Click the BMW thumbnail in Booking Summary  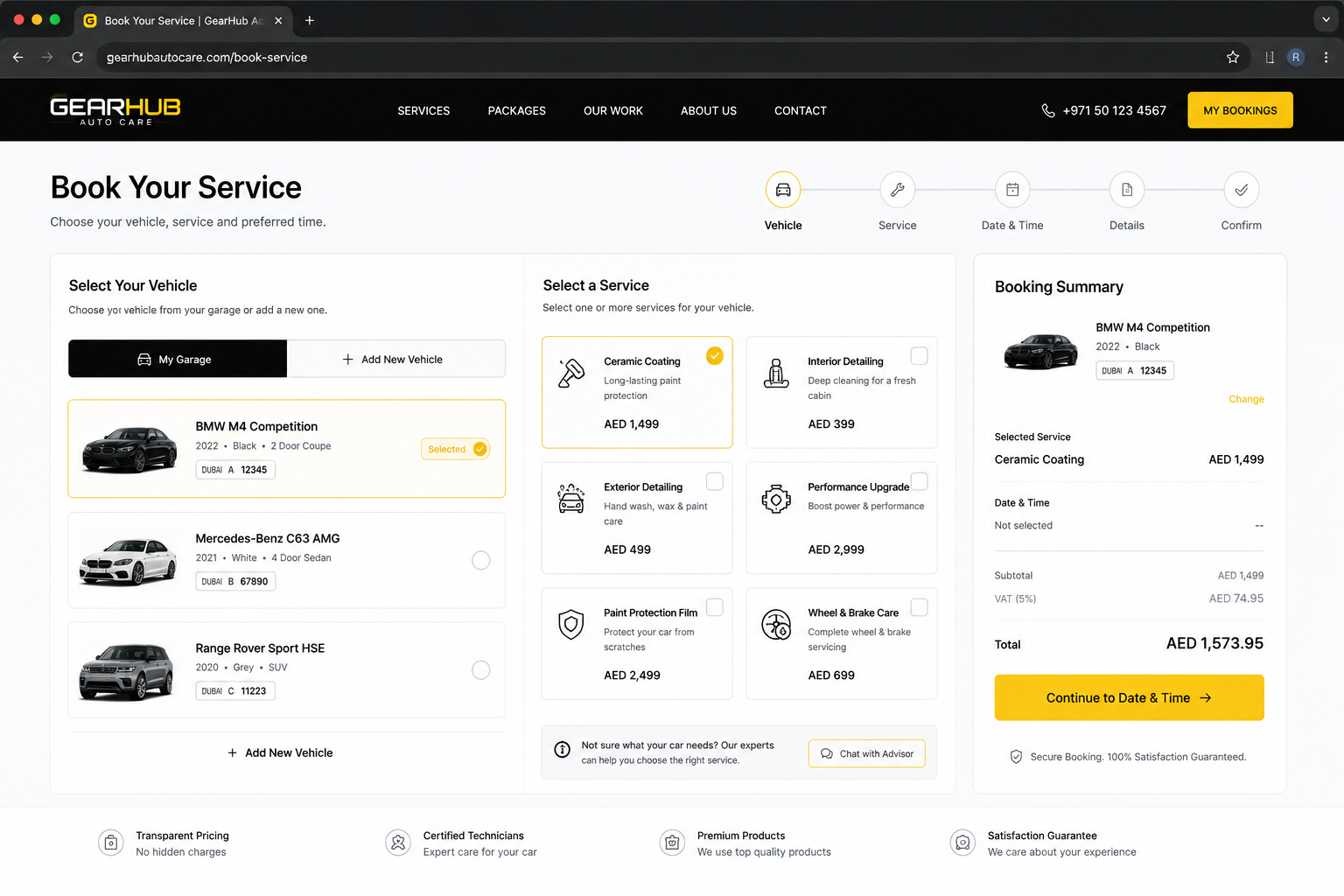click(1040, 351)
